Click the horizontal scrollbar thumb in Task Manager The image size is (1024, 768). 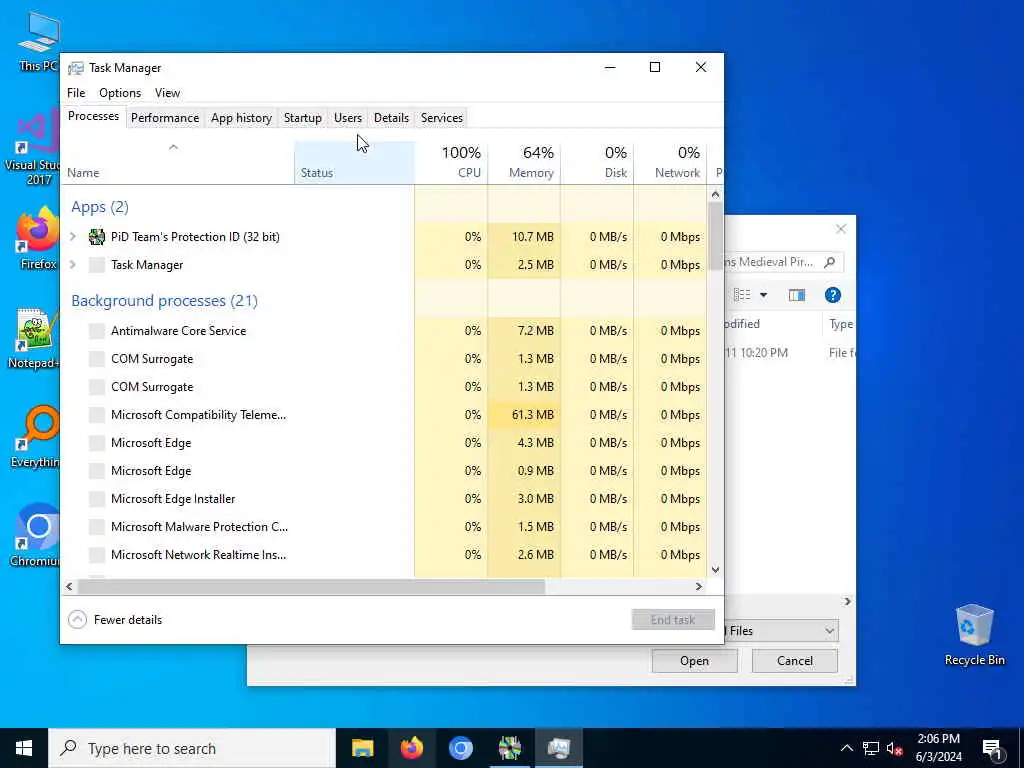click(x=311, y=586)
